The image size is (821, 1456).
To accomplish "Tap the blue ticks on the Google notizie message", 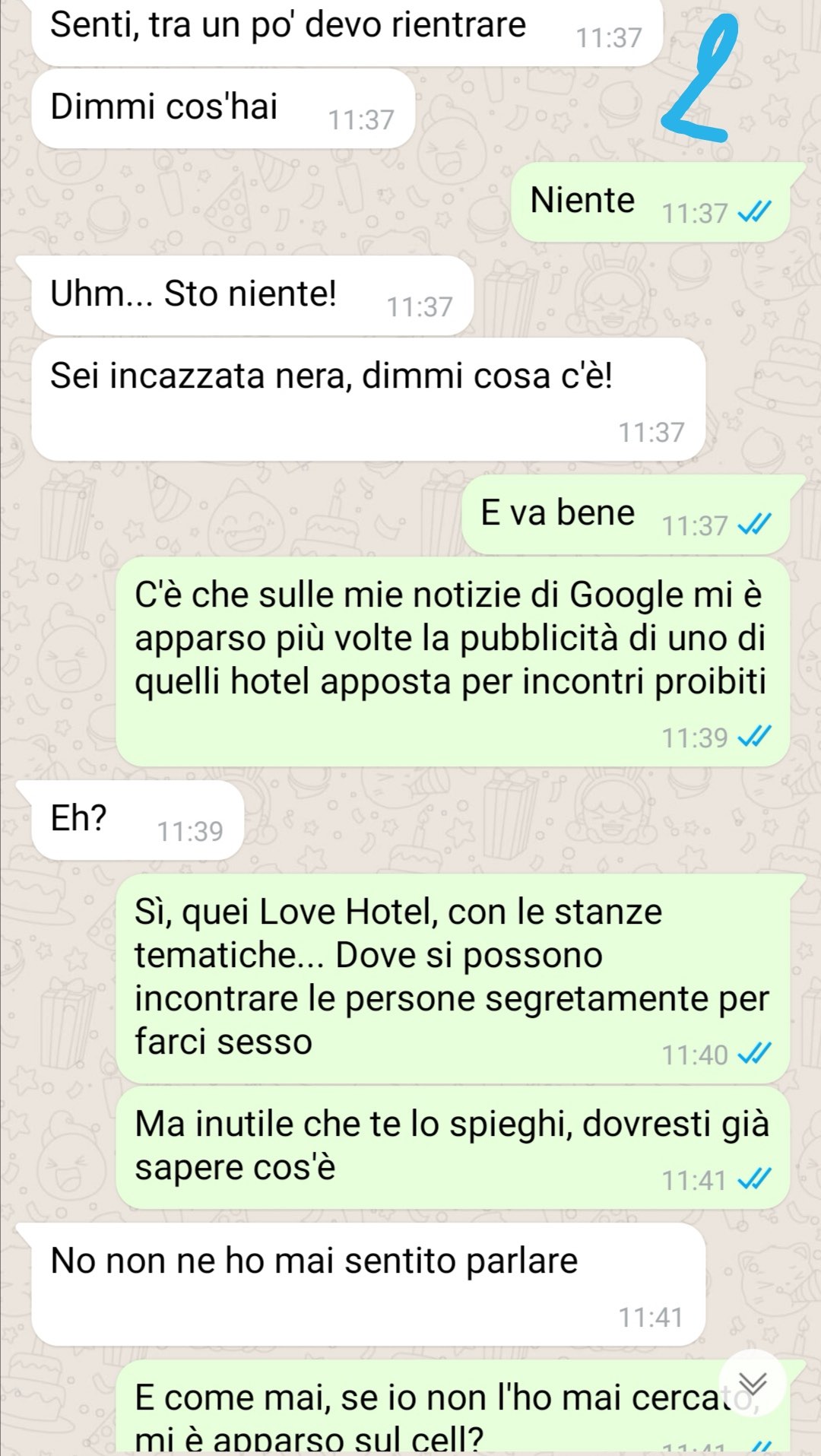I will click(x=755, y=737).
